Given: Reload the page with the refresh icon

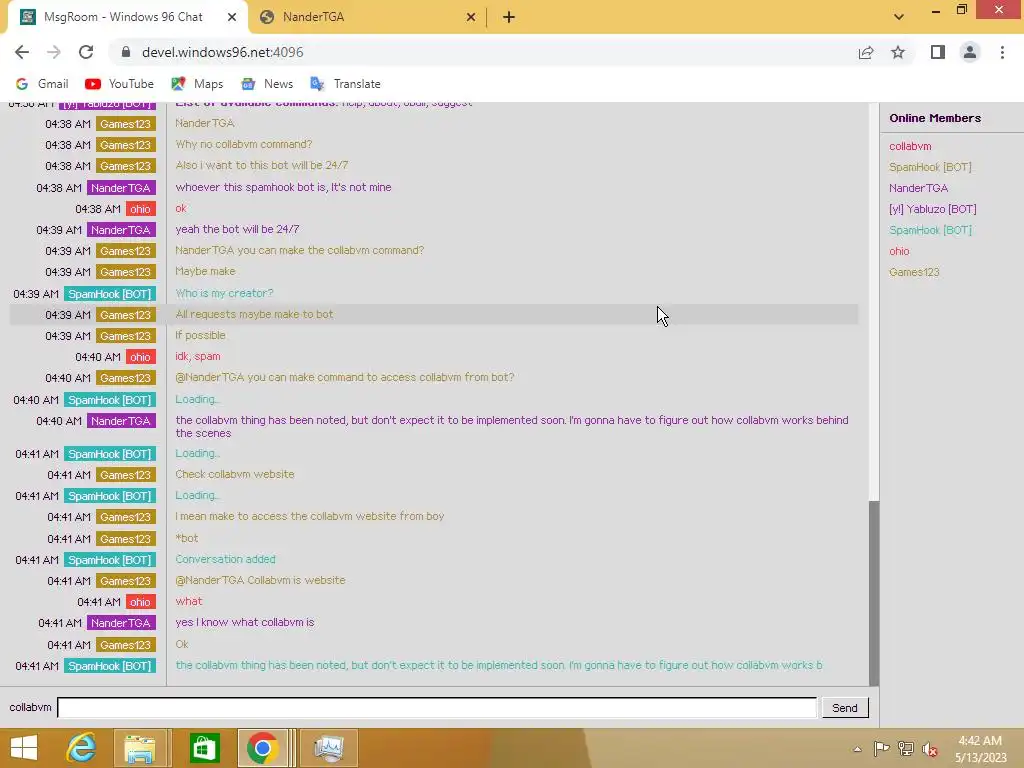Looking at the screenshot, I should tap(86, 52).
